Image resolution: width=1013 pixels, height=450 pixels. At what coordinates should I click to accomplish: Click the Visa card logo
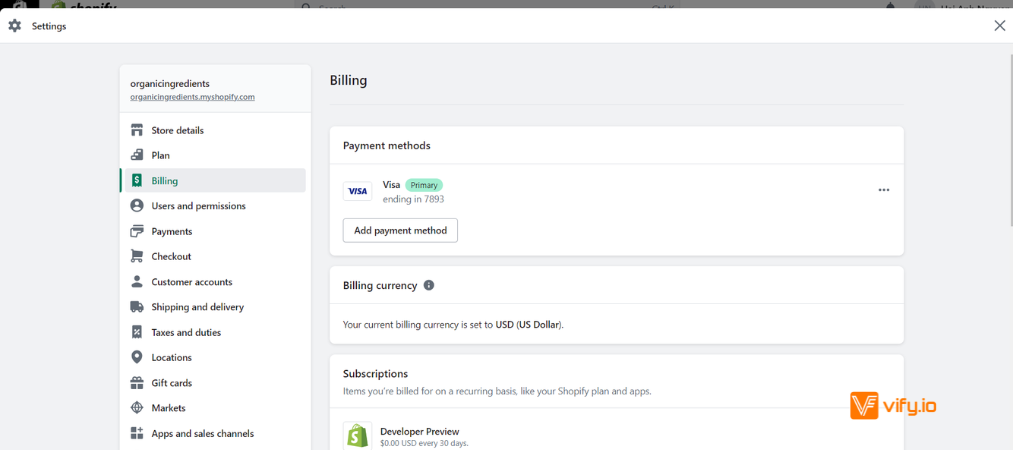[x=357, y=191]
